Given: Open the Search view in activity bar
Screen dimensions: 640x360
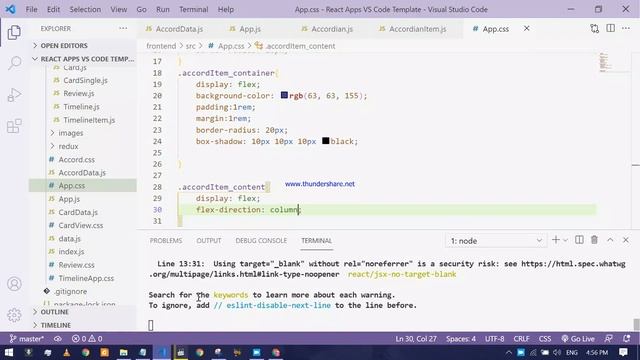Looking at the screenshot, I should click(14, 63).
